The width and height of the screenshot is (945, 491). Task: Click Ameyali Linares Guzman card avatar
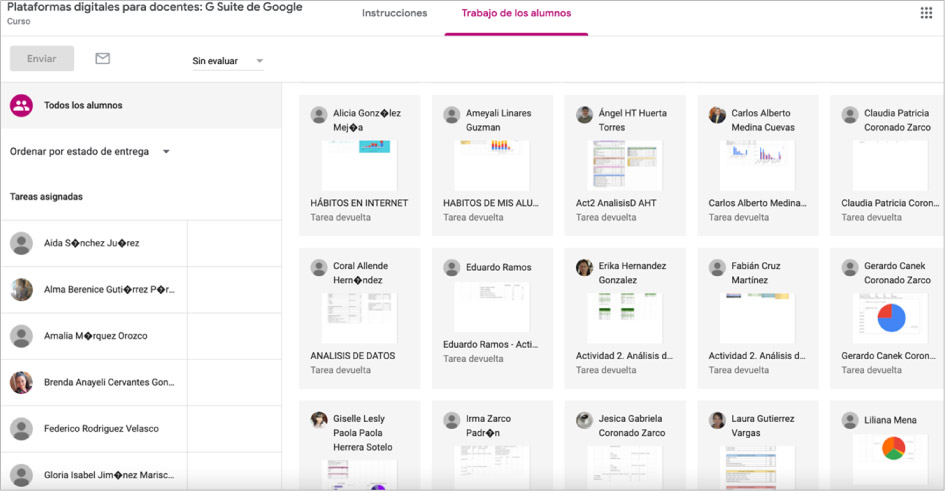[x=451, y=114]
